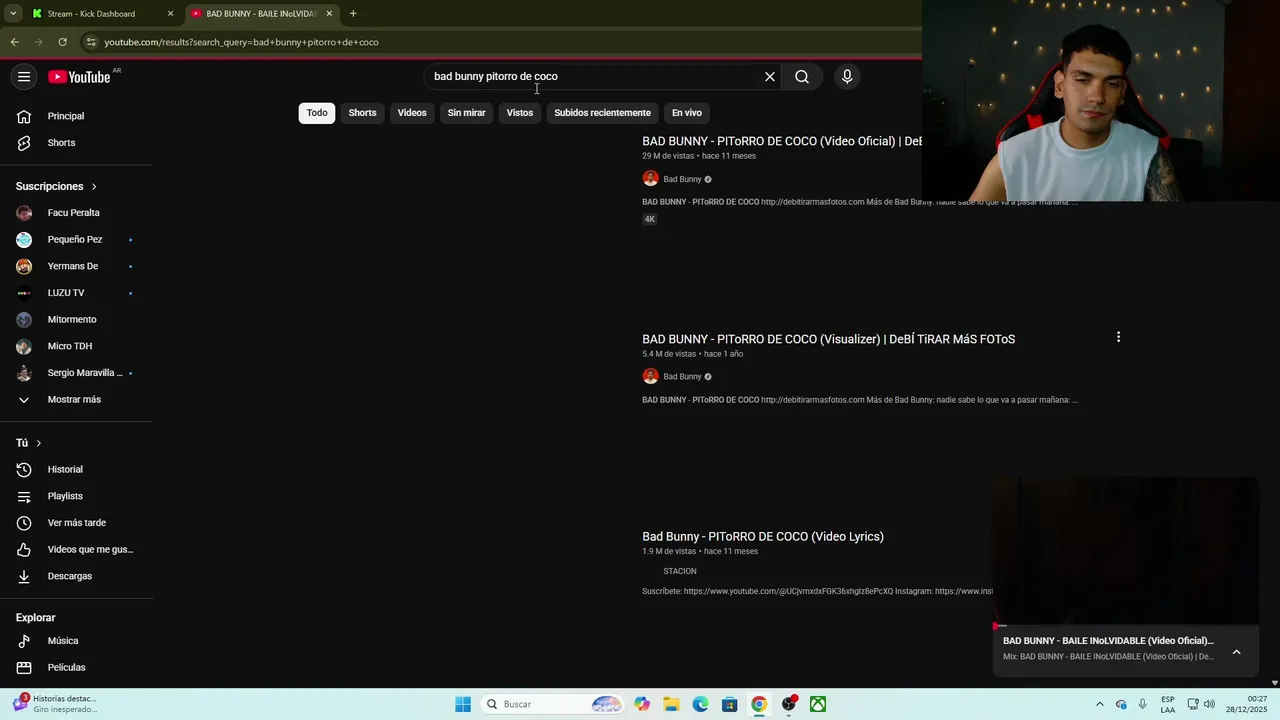This screenshot has width=1280, height=720.
Task: Open the PIToRRO DE COCO Video Oficial result
Action: (x=781, y=141)
